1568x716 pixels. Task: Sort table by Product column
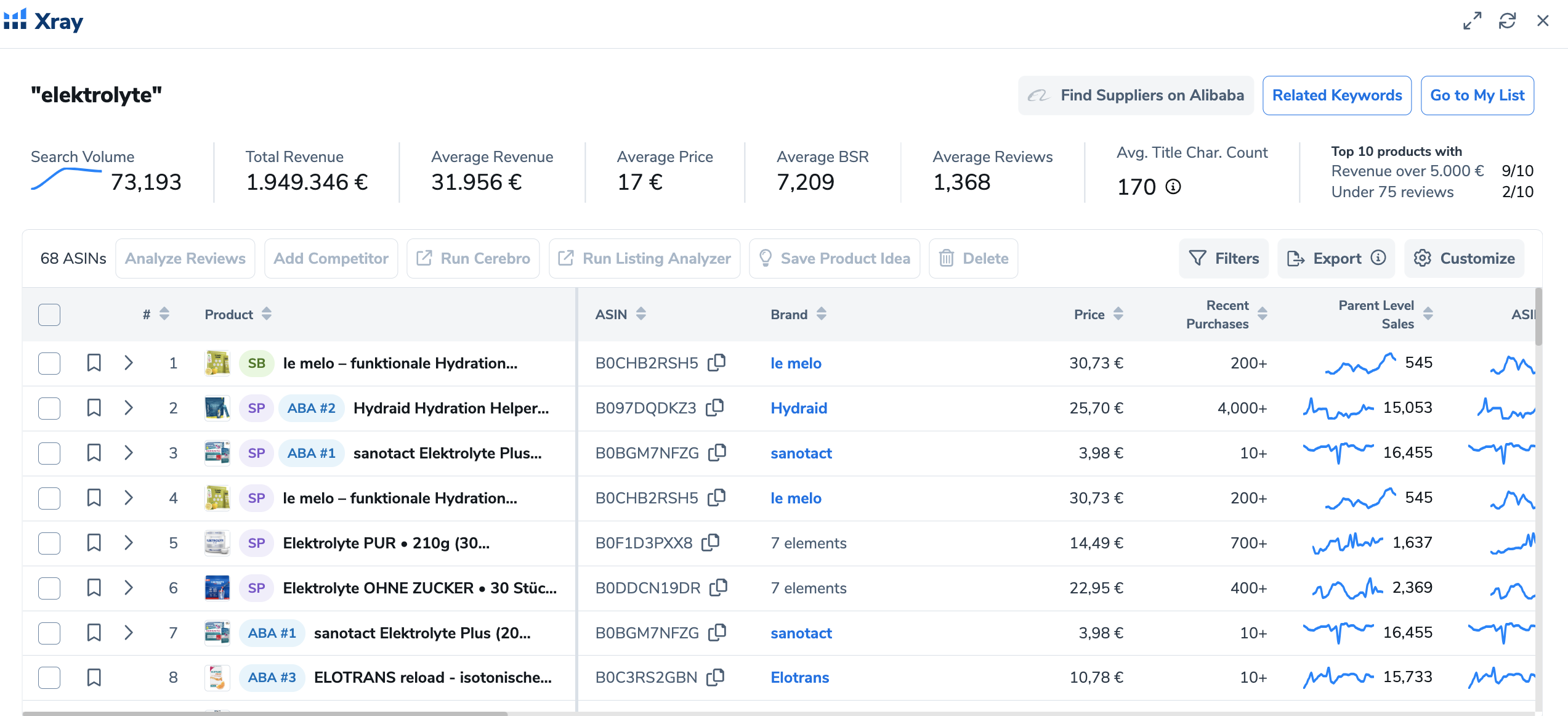pos(267,314)
